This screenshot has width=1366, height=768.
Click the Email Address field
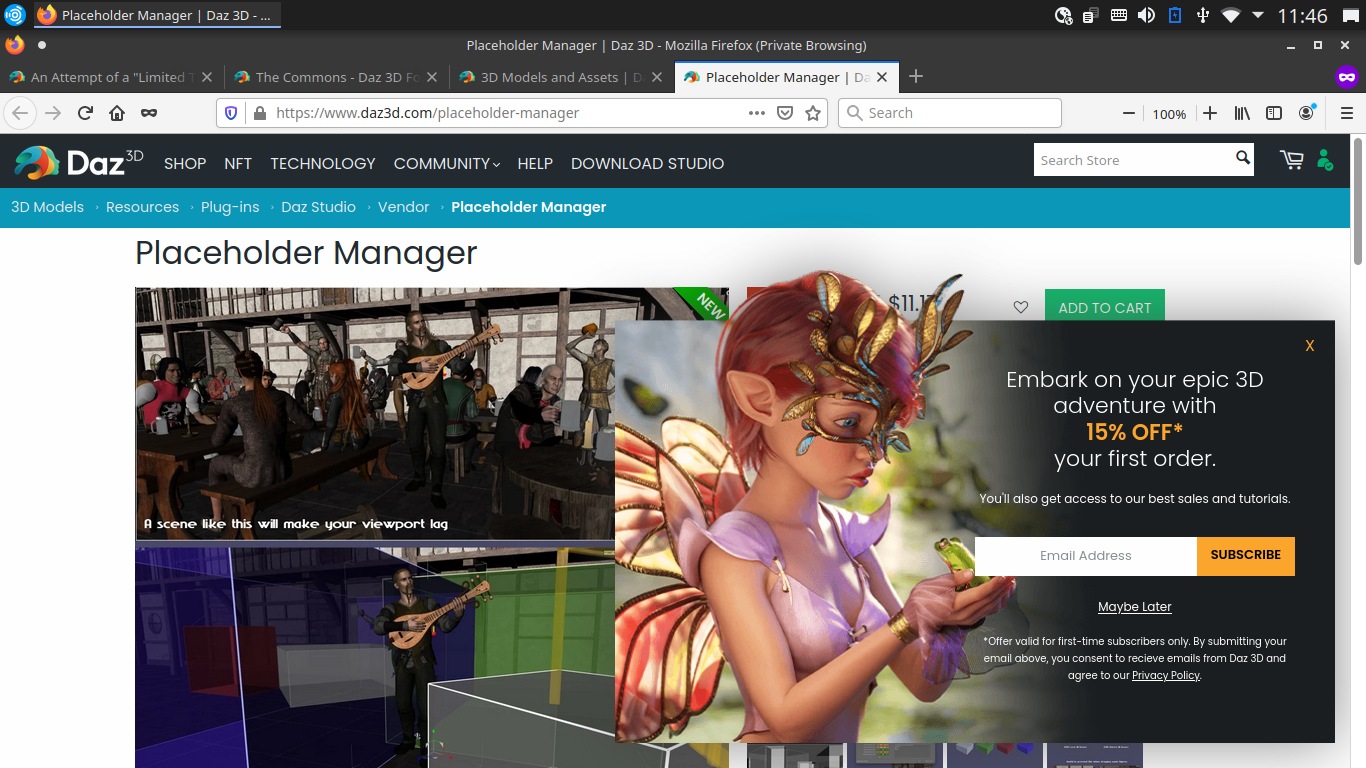[x=1086, y=556]
